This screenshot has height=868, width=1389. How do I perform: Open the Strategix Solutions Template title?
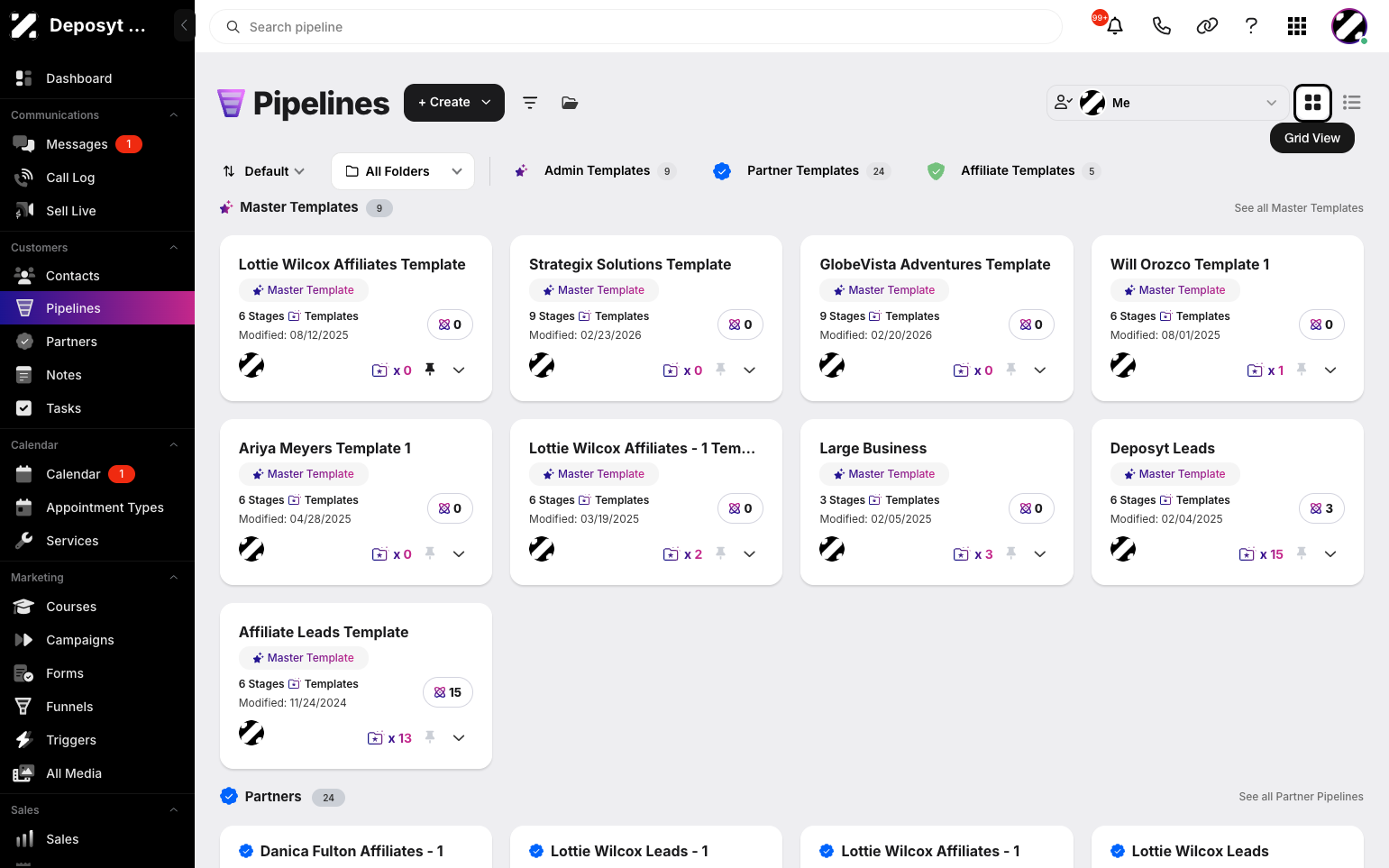click(x=630, y=264)
